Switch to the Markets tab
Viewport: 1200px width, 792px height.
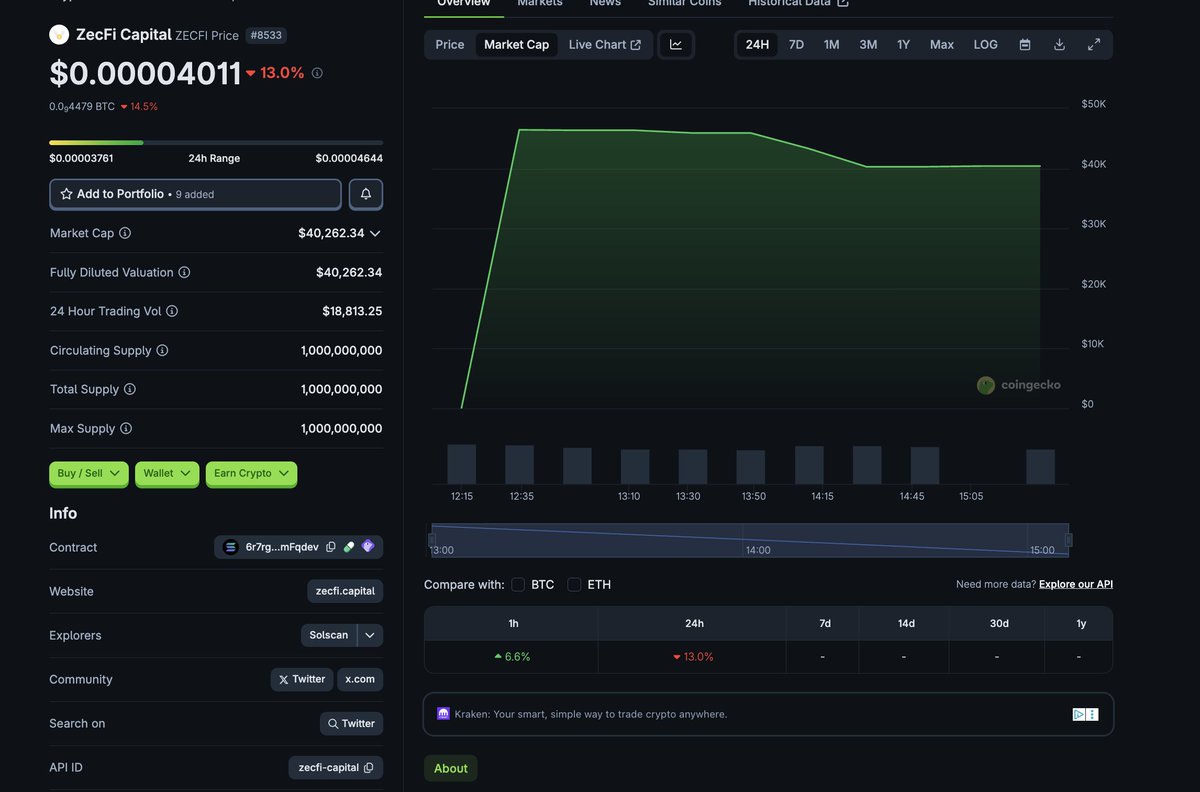click(x=539, y=3)
